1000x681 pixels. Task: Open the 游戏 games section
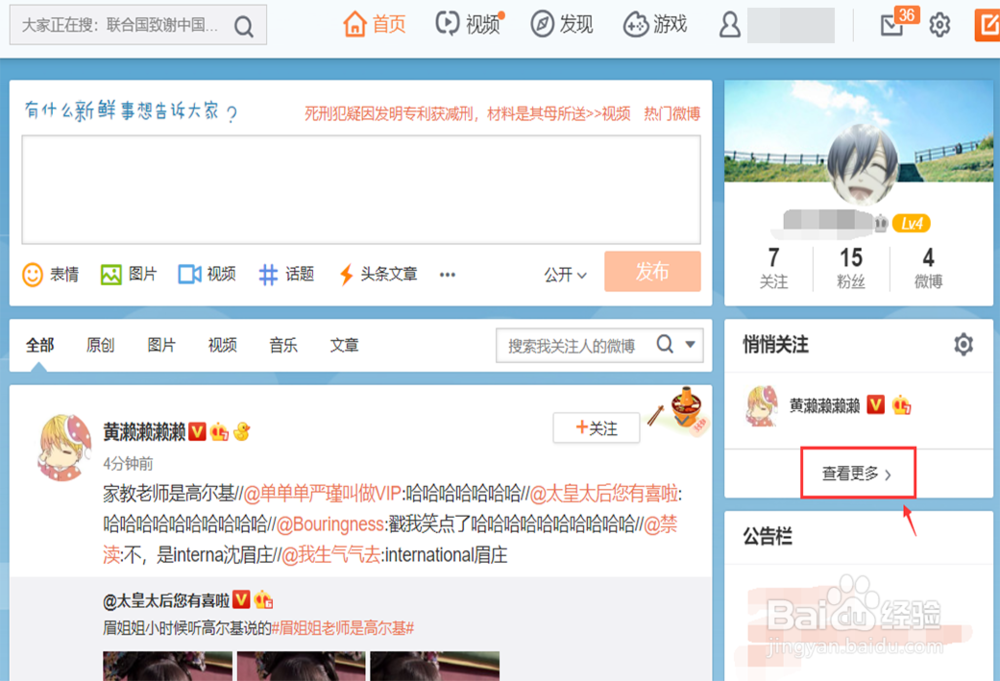click(x=654, y=23)
